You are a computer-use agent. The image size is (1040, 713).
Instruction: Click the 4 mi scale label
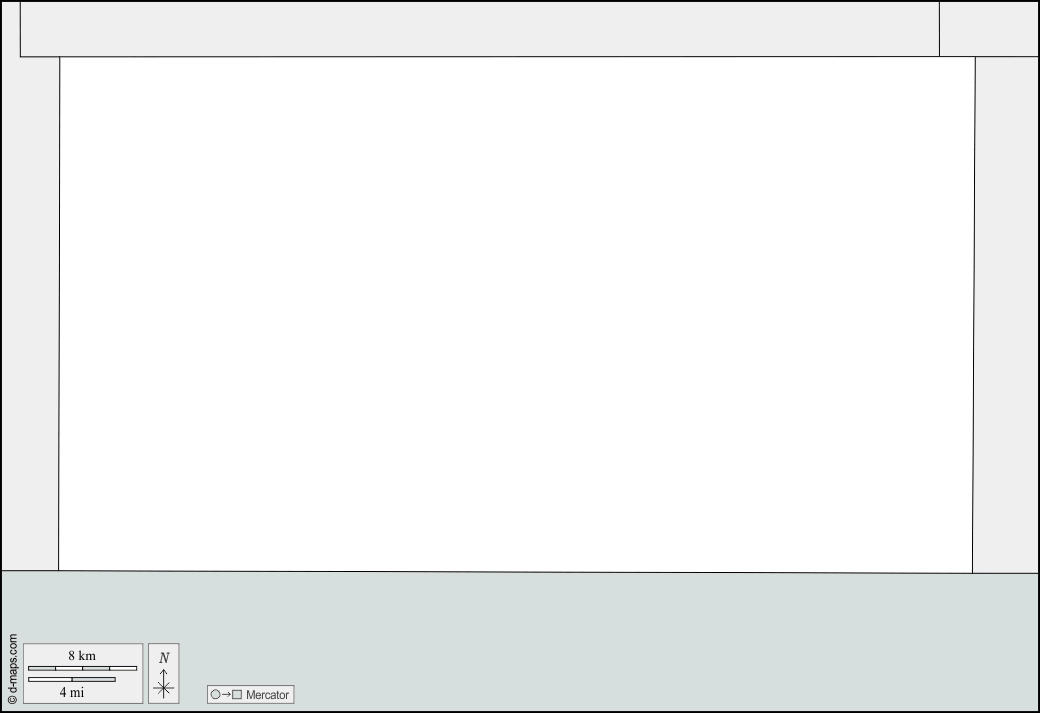coord(72,692)
